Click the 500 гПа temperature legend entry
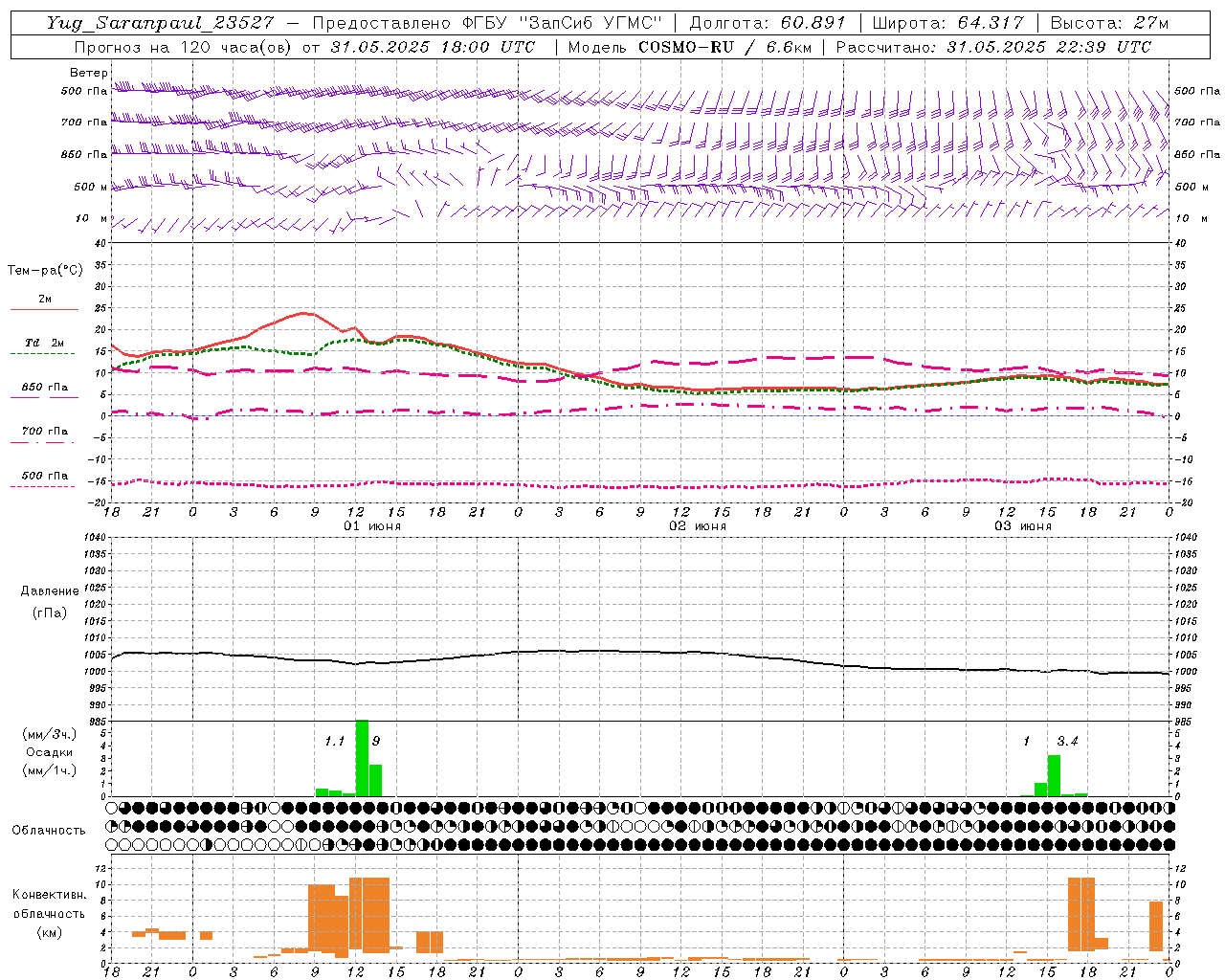Viewport: 1225px width, 980px height. (x=44, y=475)
